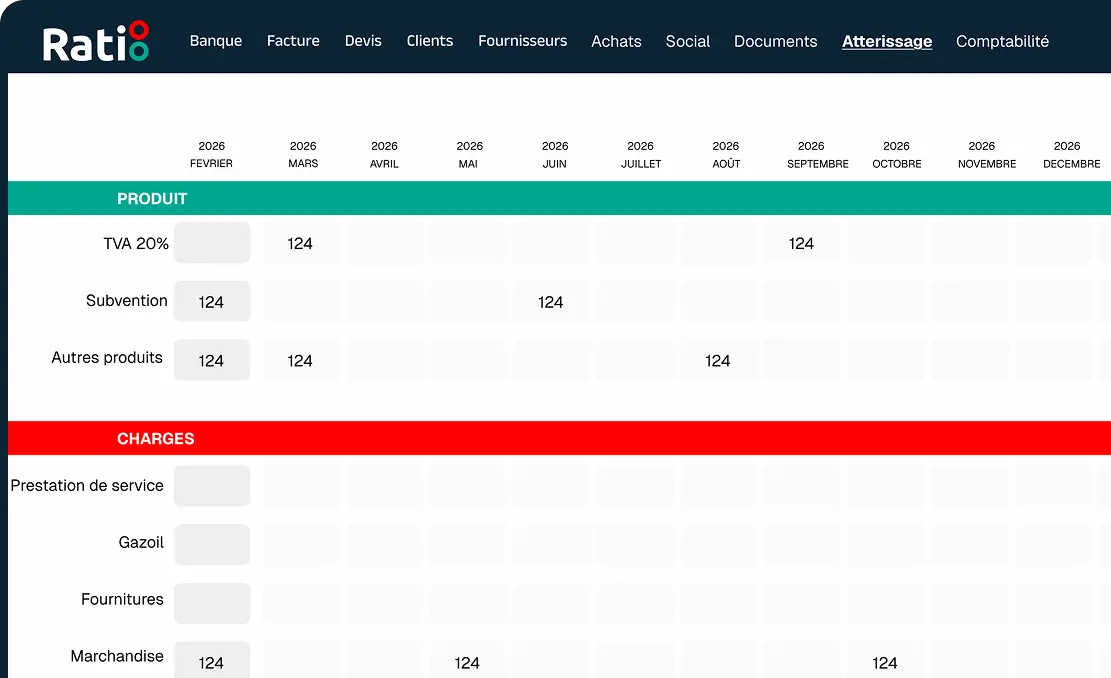The image size is (1111, 678).
Task: Click the empty TVA 20% Février field
Action: tap(212, 242)
